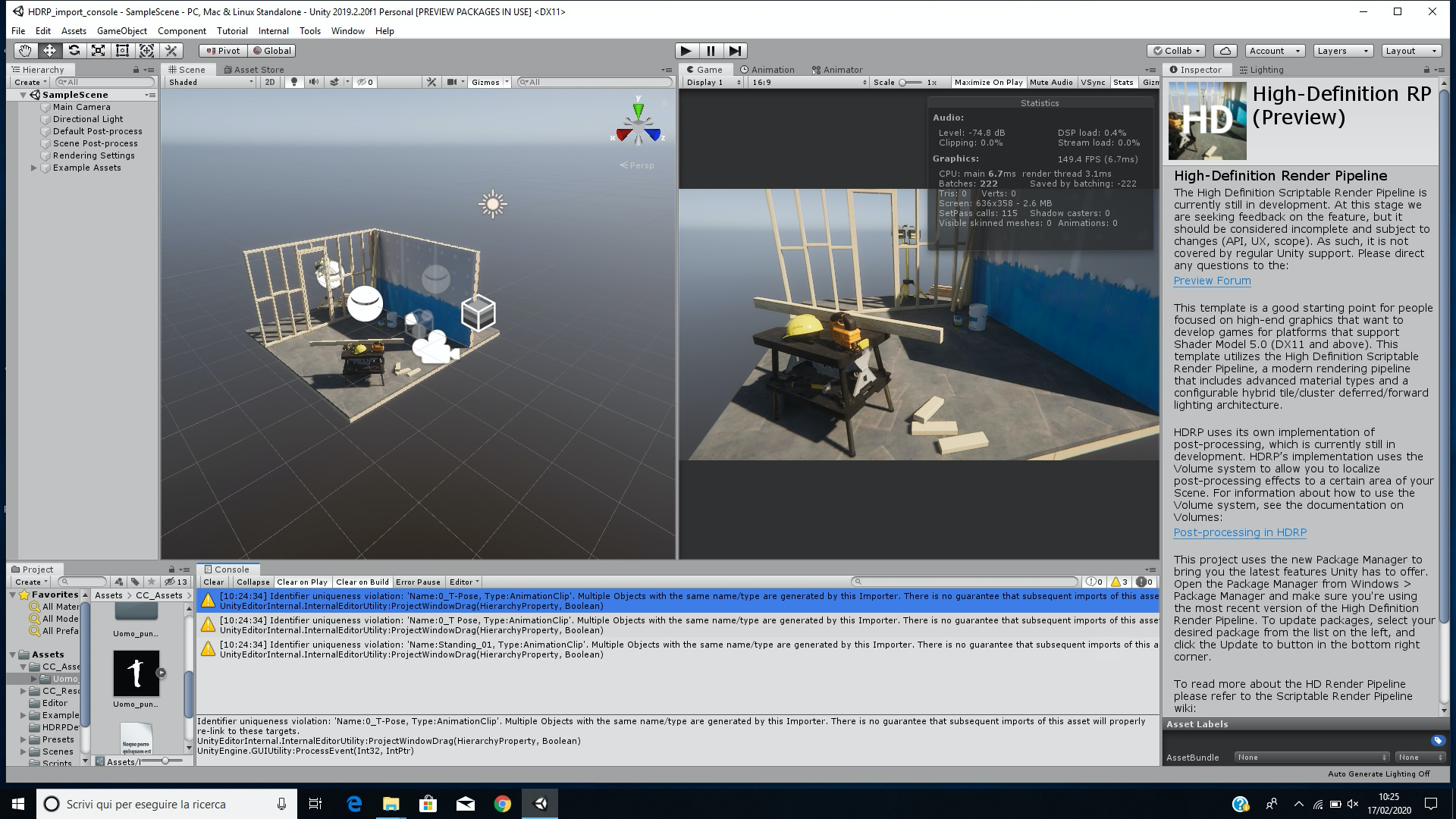This screenshot has width=1456, height=819.
Task: Open the Account dropdown
Action: click(1274, 51)
